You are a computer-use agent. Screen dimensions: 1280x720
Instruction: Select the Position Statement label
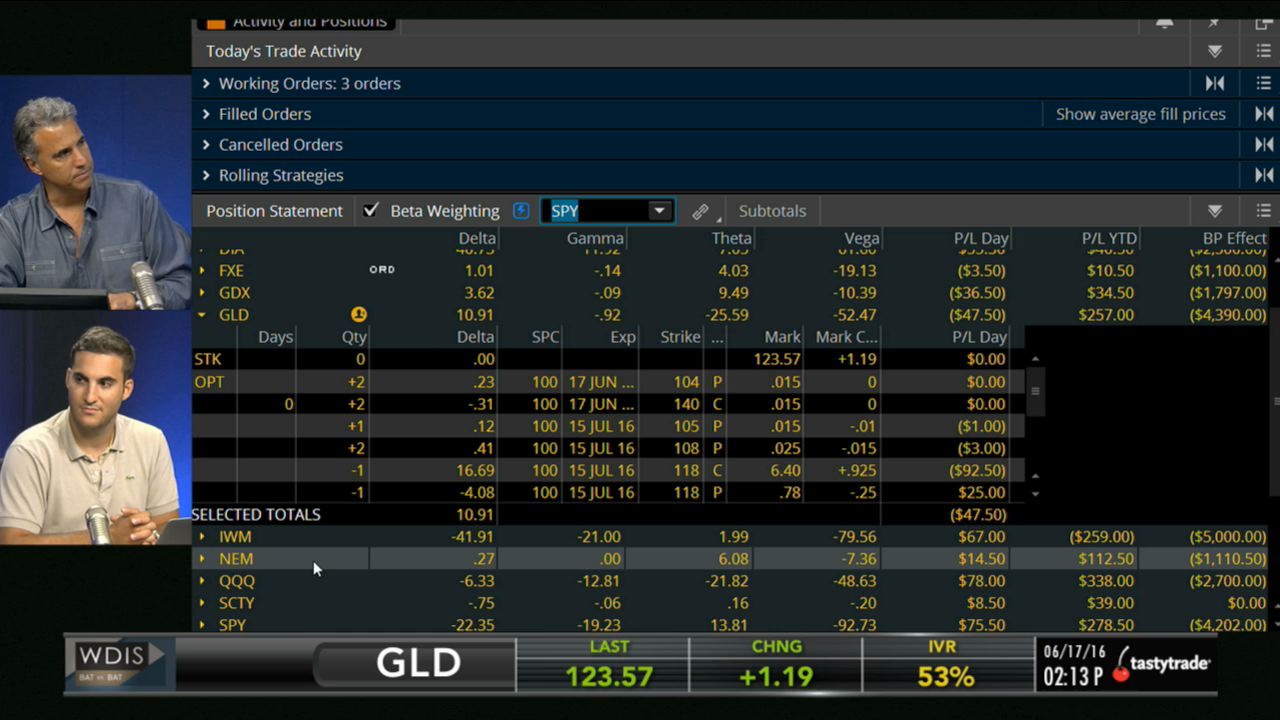(274, 211)
